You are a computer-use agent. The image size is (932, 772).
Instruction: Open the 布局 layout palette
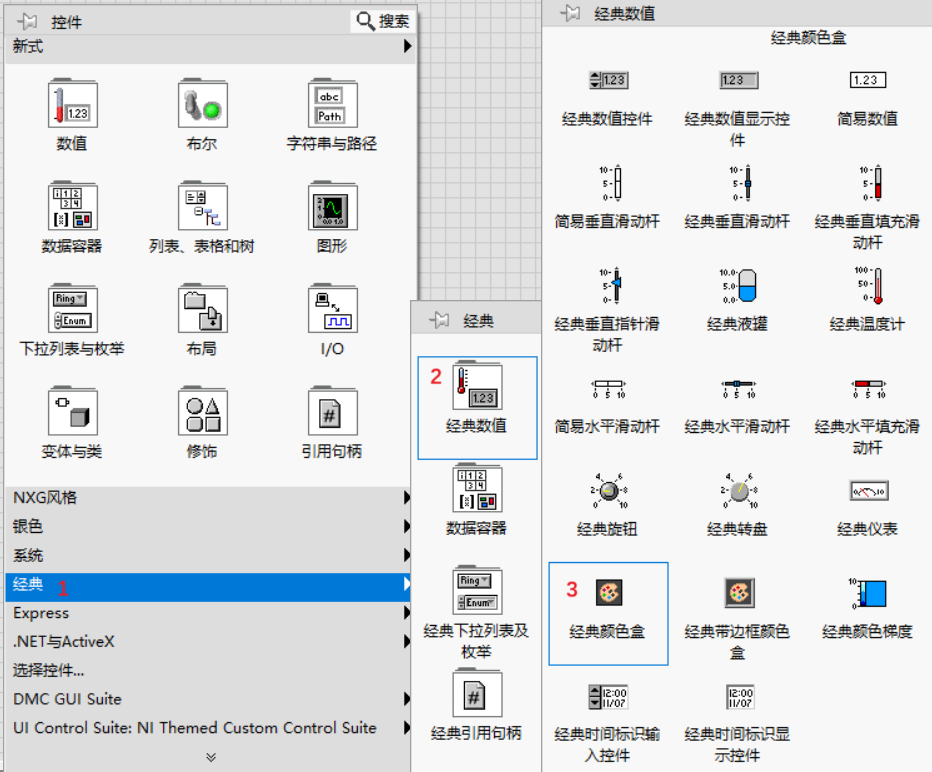(x=202, y=310)
